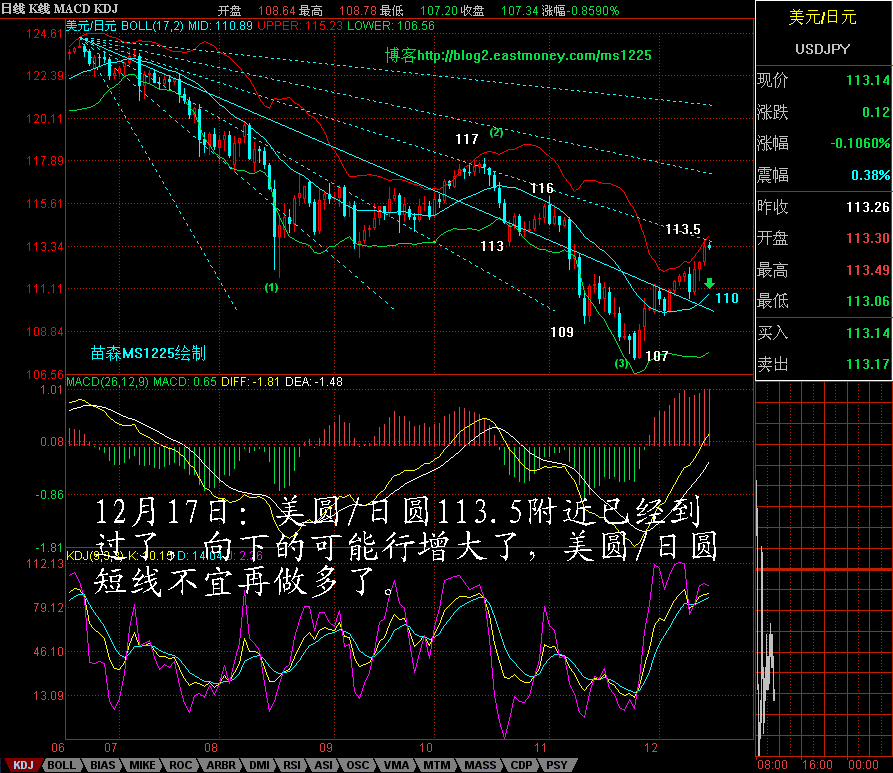Click the wave (3) marker label

[621, 363]
